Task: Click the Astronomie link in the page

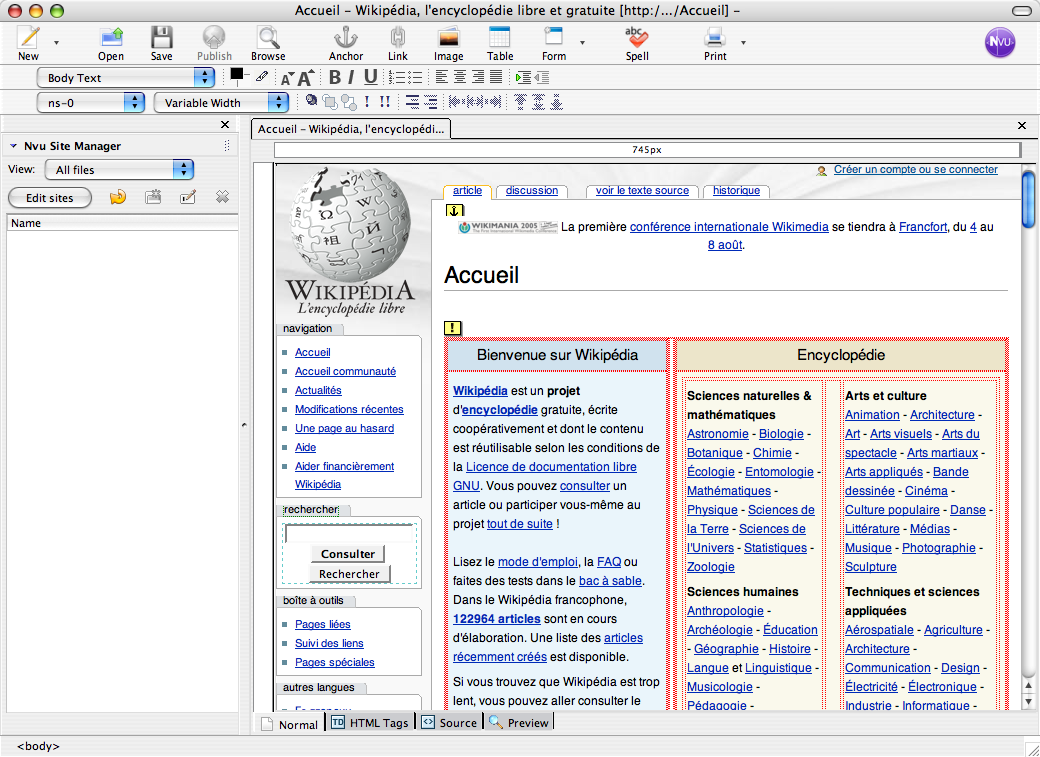Action: point(717,434)
